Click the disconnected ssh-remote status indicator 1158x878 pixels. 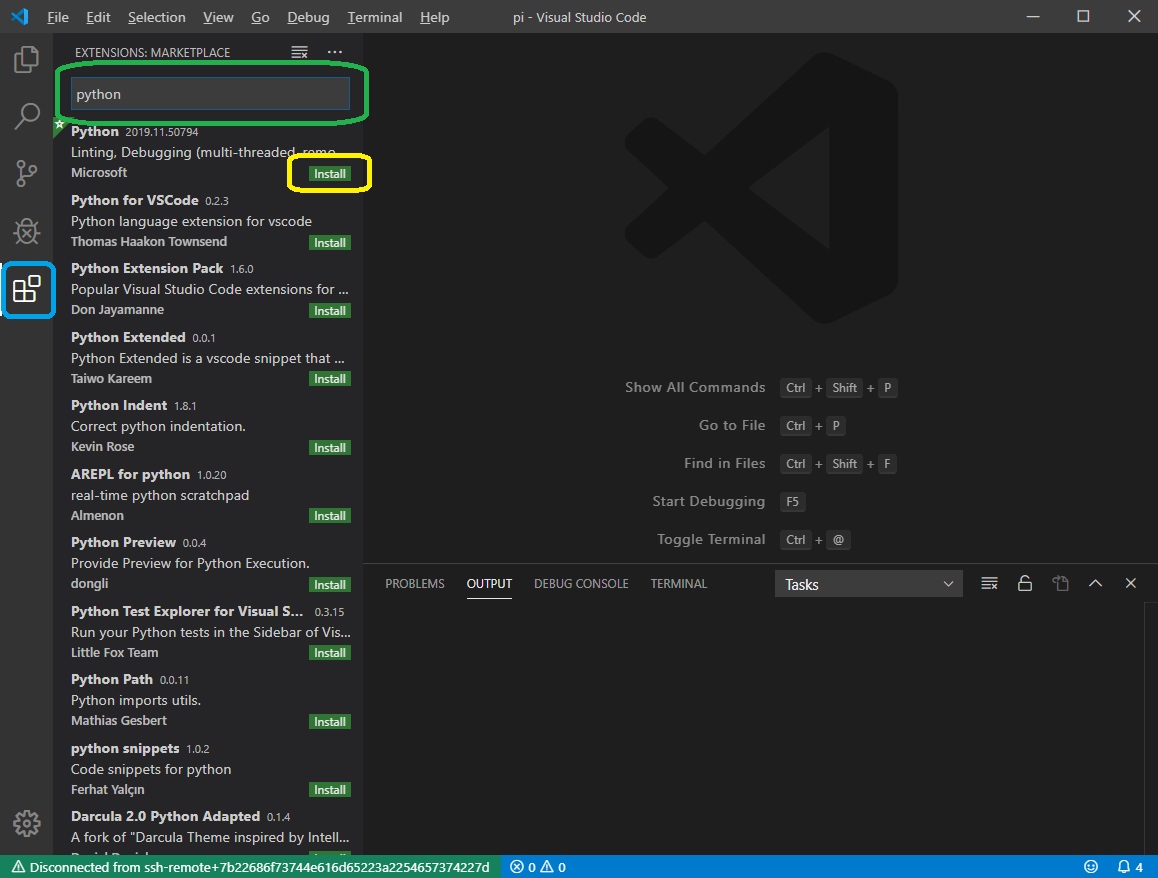click(250, 867)
